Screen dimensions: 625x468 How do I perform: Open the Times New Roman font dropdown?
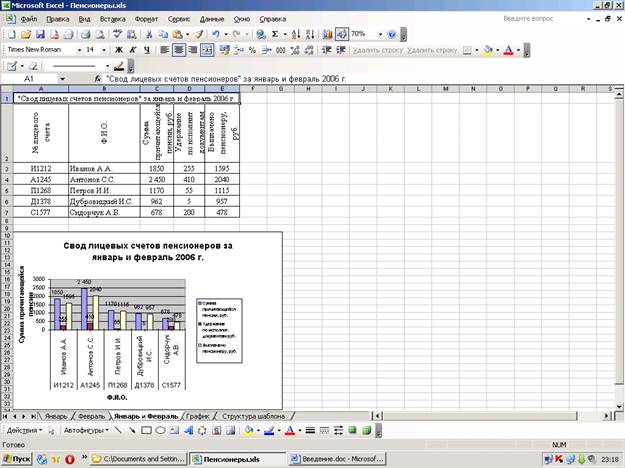76,49
